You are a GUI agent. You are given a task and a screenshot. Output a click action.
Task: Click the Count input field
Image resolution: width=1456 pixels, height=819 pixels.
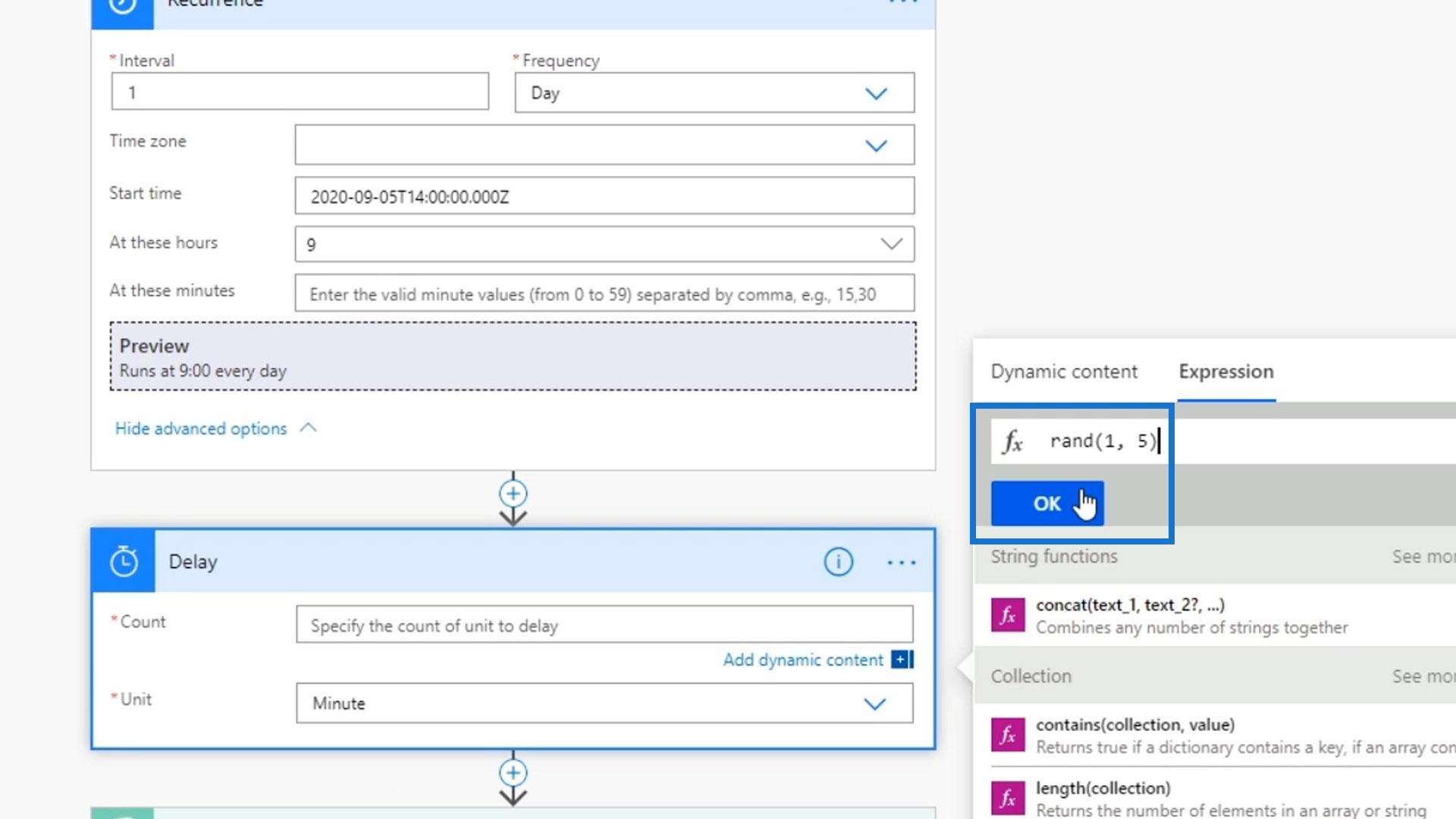click(x=604, y=626)
